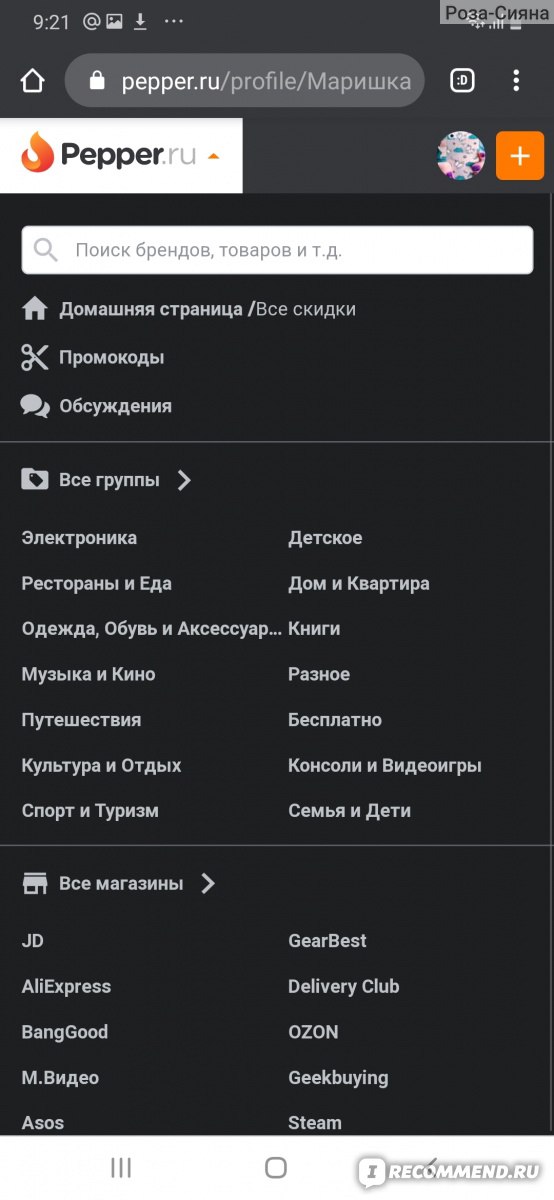
Task: Open the user profile avatar
Action: point(461,156)
